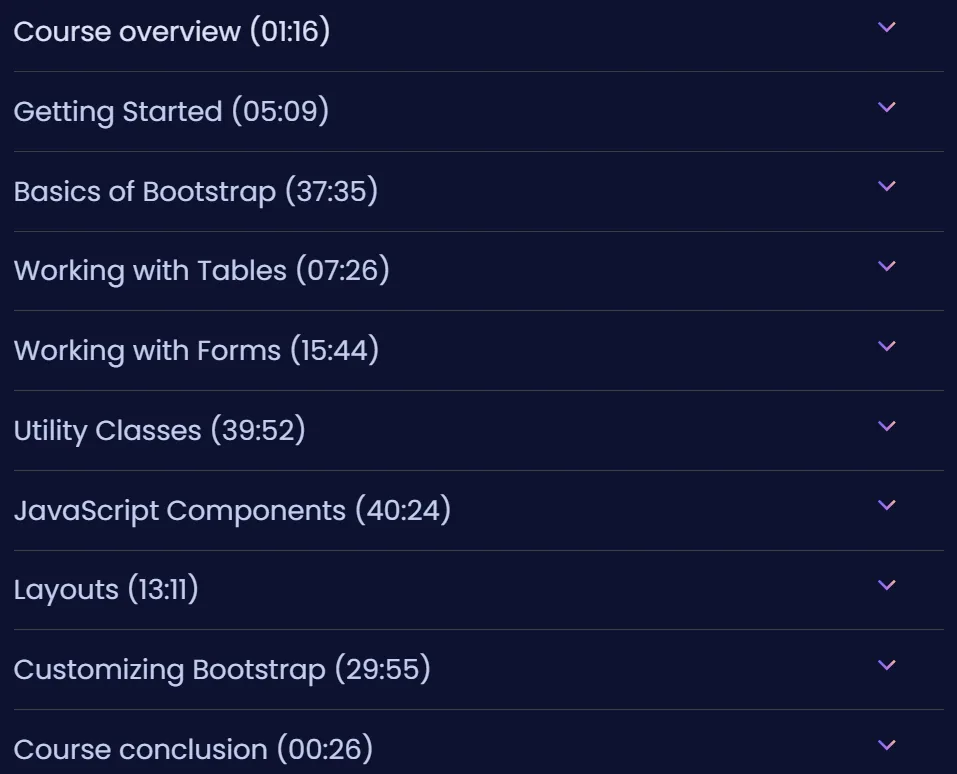This screenshot has width=957, height=774.
Task: Click Customizing Bootstrap (29:55) heading
Action: [x=222, y=669]
